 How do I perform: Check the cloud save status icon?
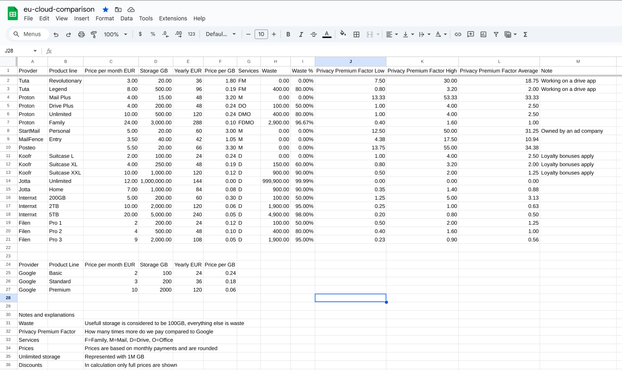click(x=131, y=10)
